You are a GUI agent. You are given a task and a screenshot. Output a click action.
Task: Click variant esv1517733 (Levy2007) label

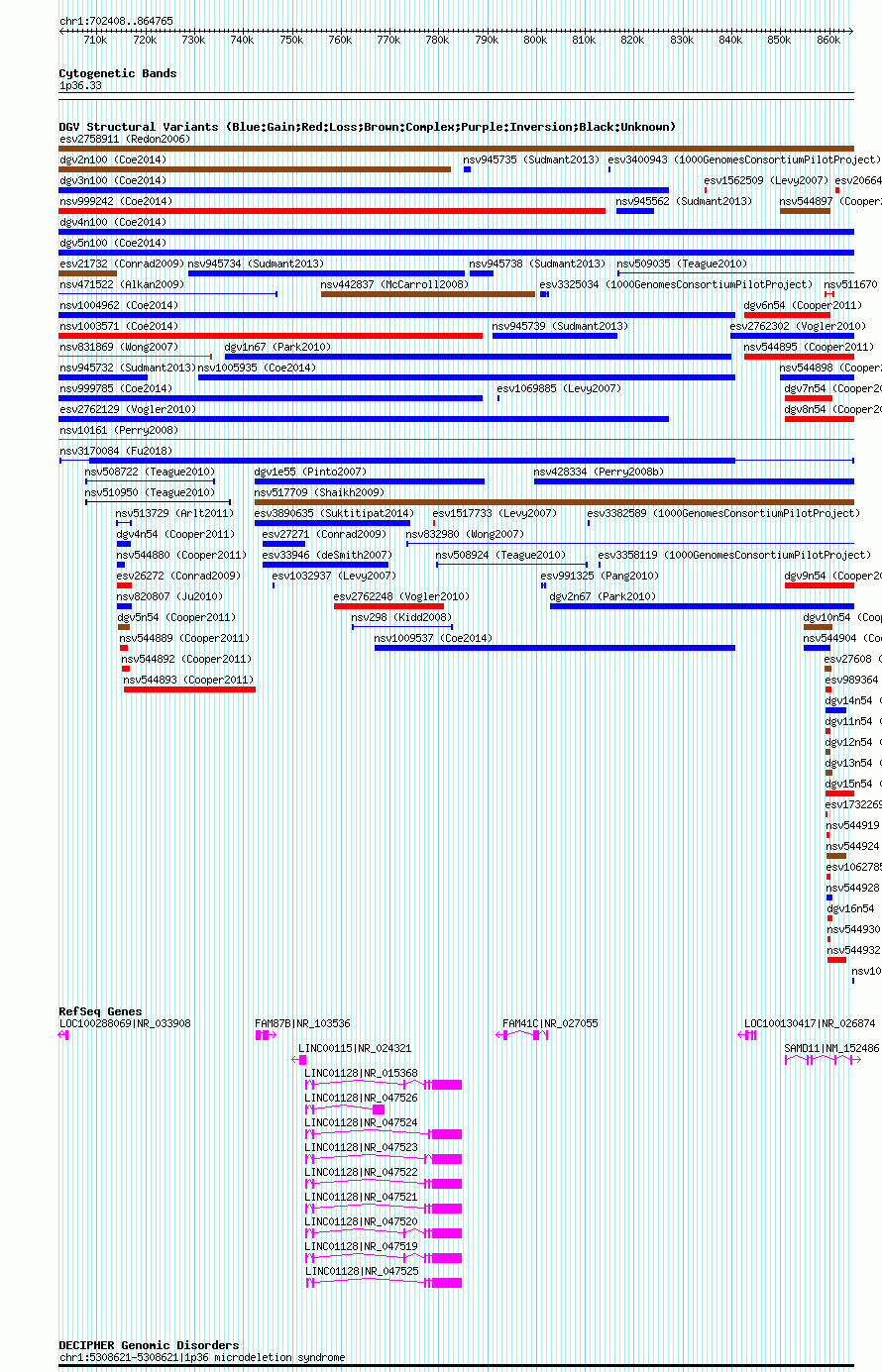[496, 514]
